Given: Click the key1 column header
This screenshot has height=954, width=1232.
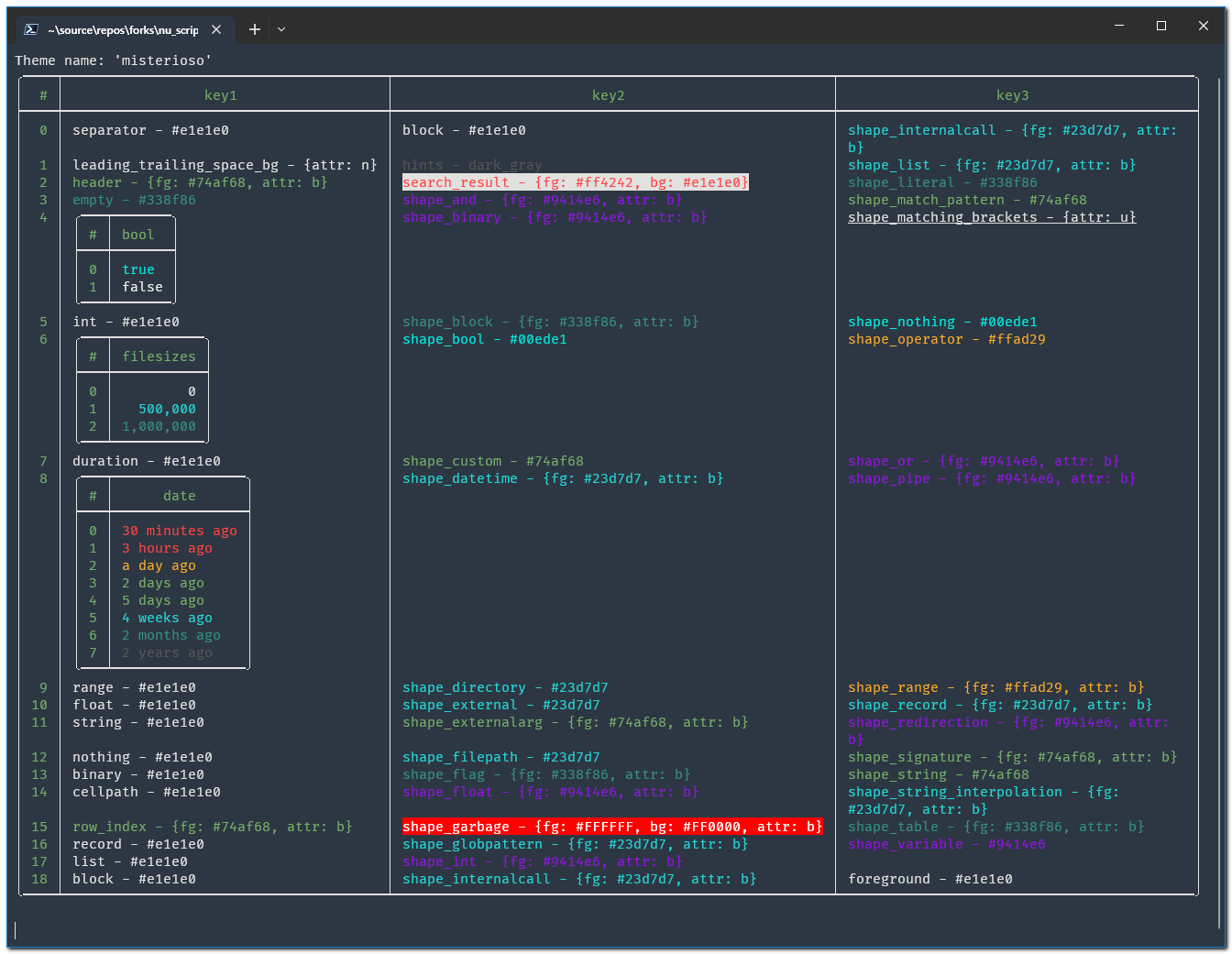Looking at the screenshot, I should click(x=221, y=95).
